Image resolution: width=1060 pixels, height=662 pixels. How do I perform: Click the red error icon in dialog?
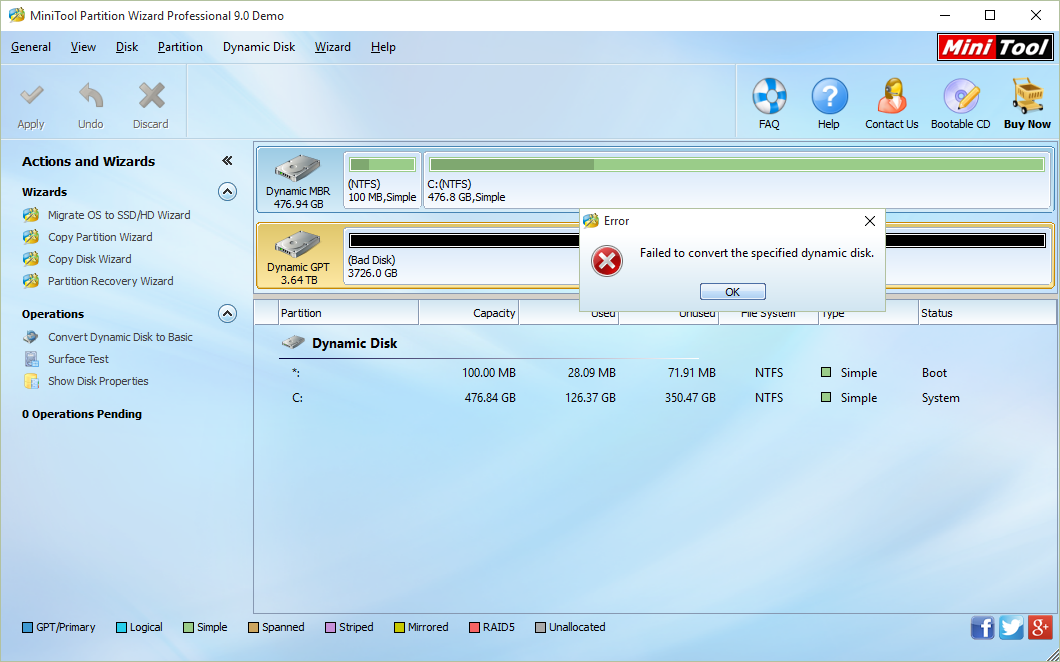(607, 262)
